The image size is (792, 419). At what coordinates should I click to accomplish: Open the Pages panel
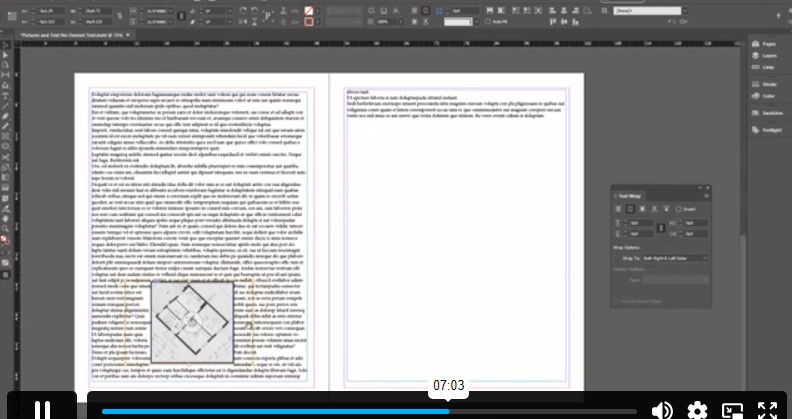click(x=764, y=44)
